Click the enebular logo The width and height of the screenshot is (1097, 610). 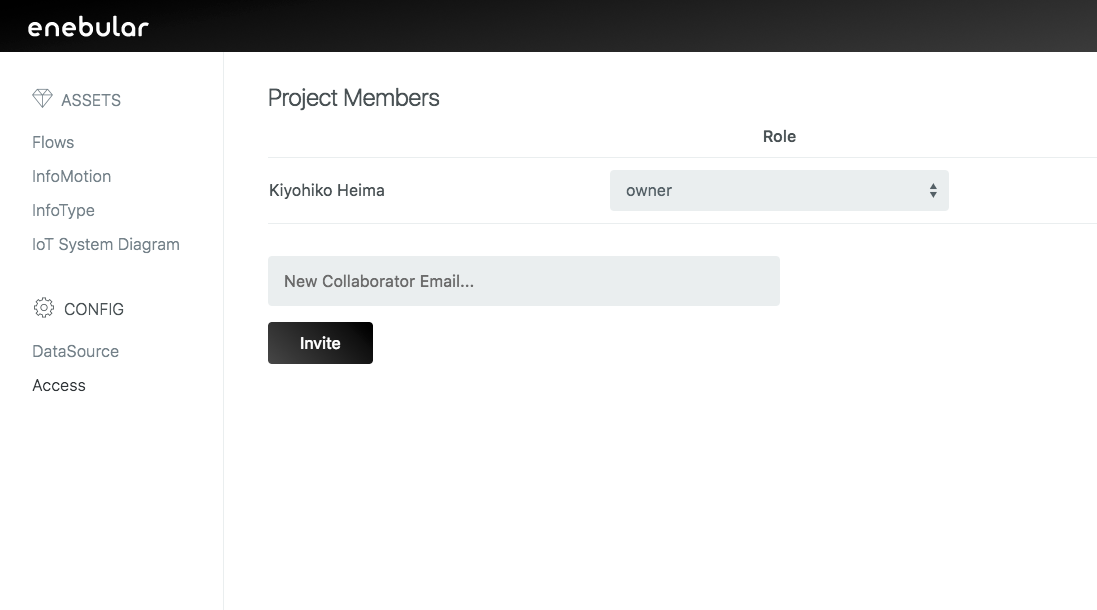[x=88, y=25]
